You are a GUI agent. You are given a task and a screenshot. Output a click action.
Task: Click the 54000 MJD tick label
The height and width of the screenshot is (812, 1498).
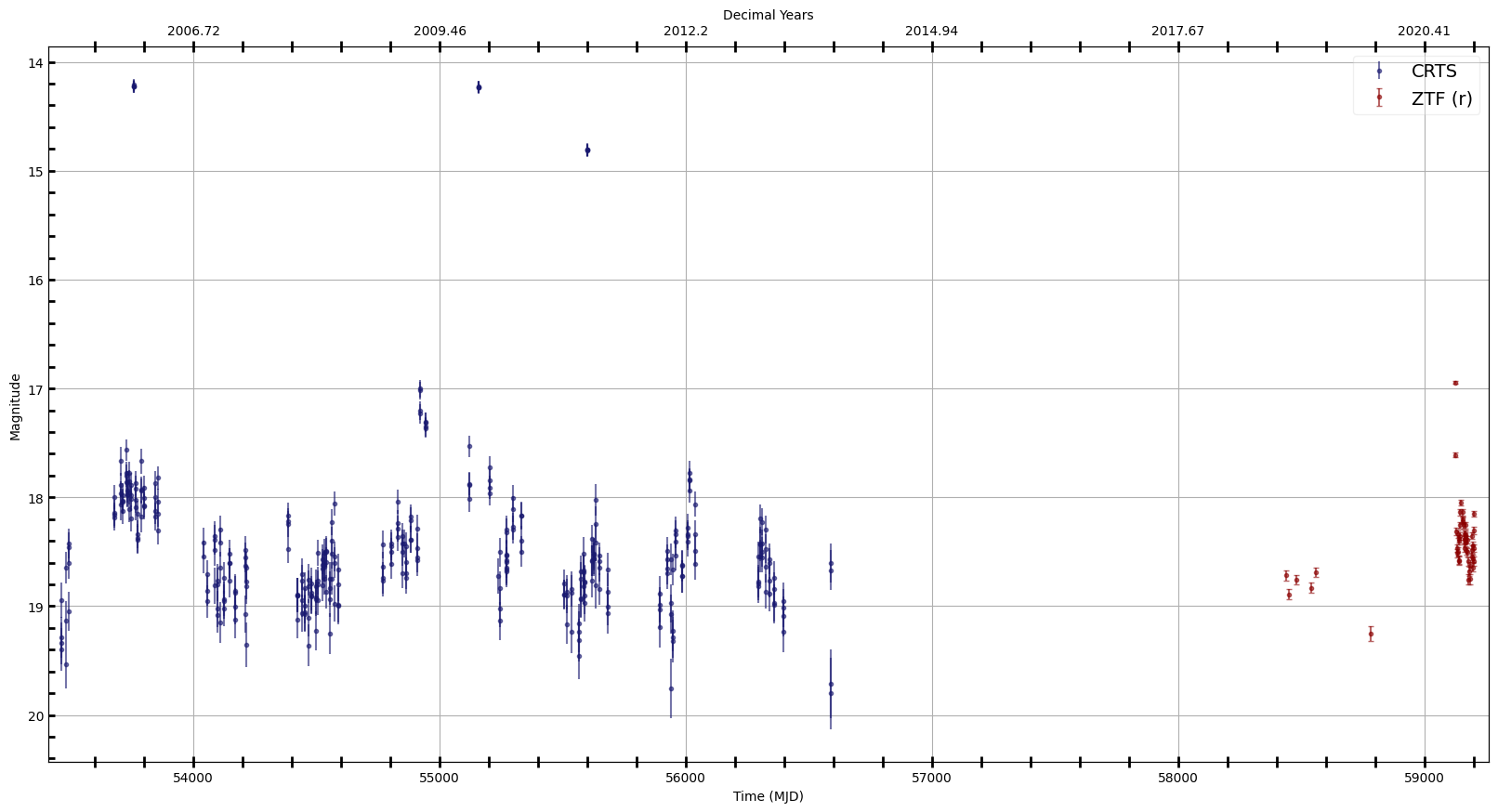coord(193,777)
